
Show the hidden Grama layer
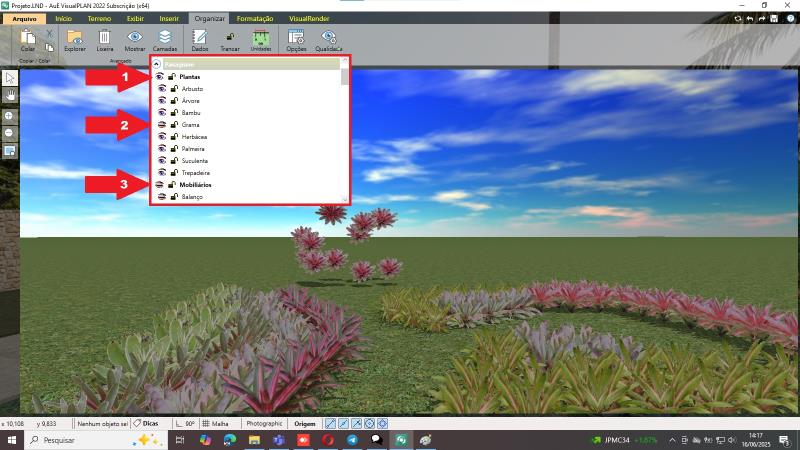(x=162, y=124)
